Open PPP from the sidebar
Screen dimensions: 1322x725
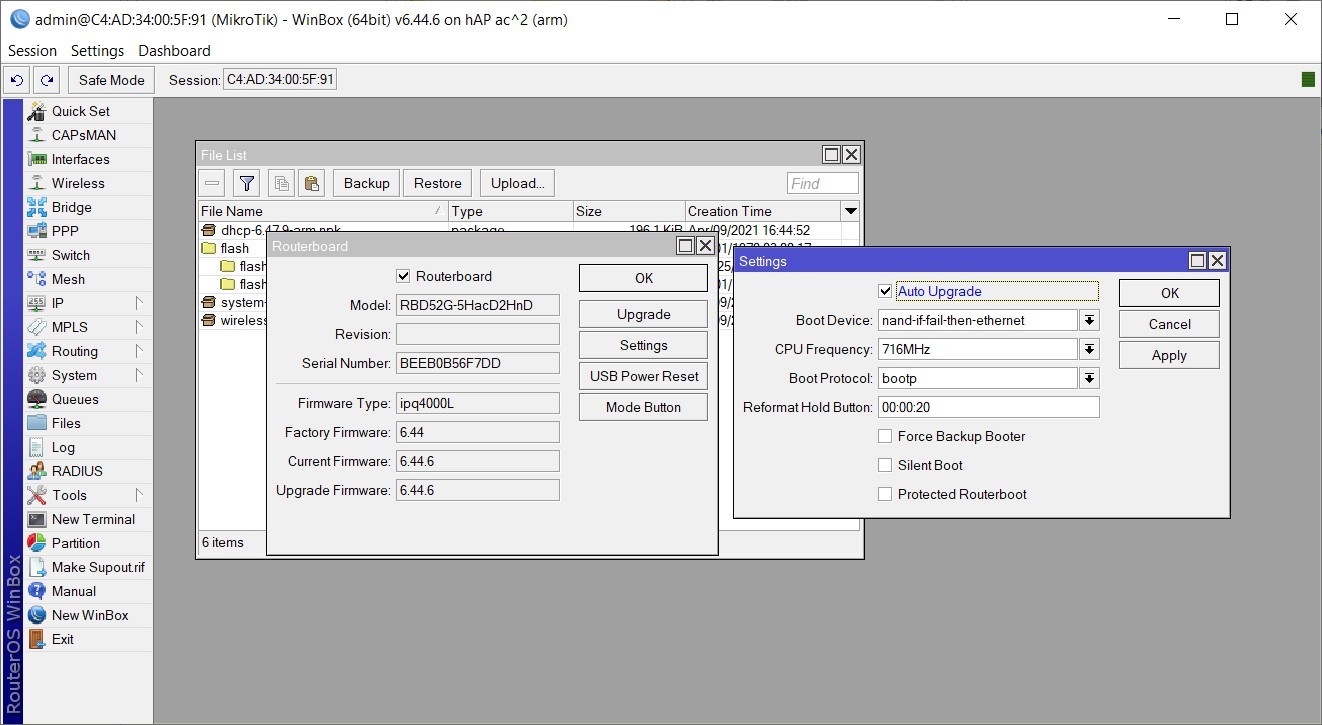click(88, 231)
